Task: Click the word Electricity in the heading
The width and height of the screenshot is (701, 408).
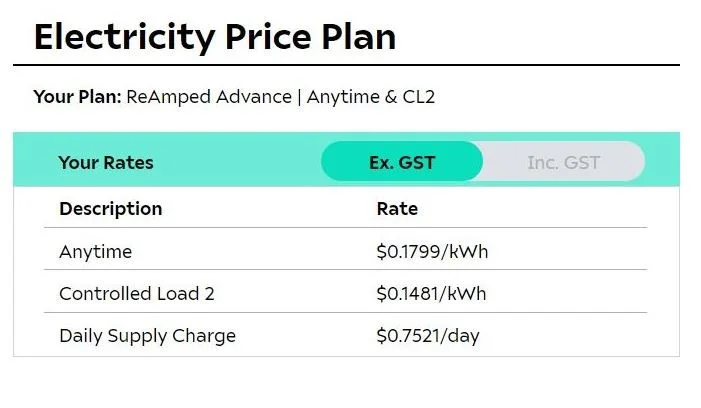Action: point(122,37)
